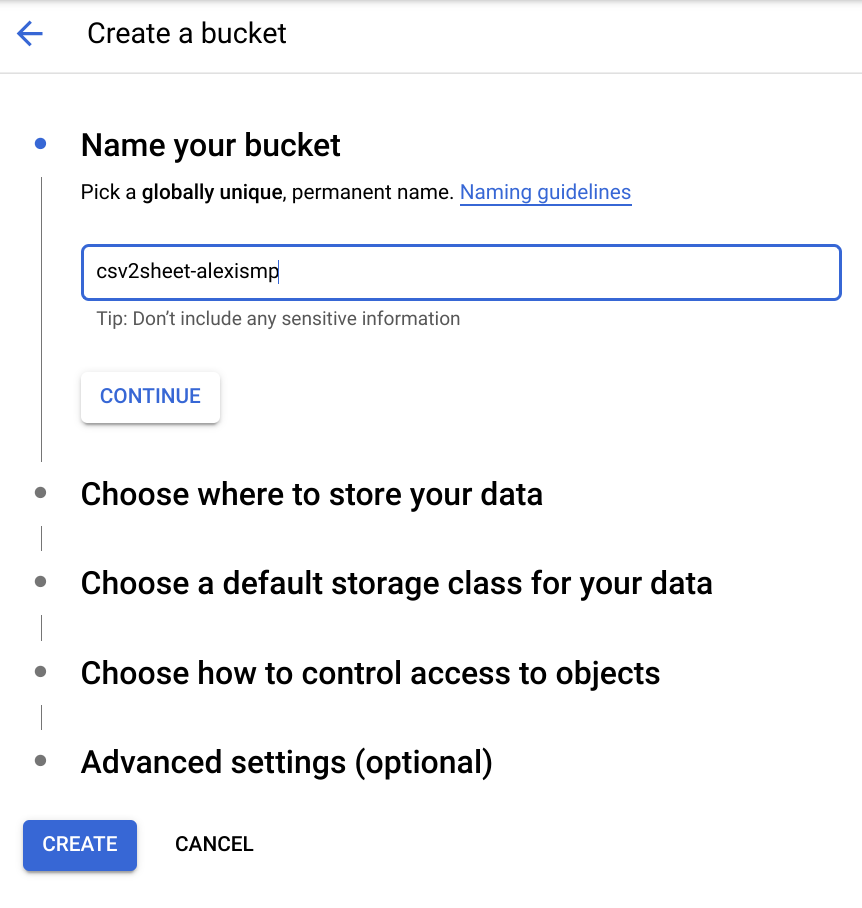This screenshot has width=862, height=908.
Task: Select the storage class step bullet
Action: coord(41,581)
